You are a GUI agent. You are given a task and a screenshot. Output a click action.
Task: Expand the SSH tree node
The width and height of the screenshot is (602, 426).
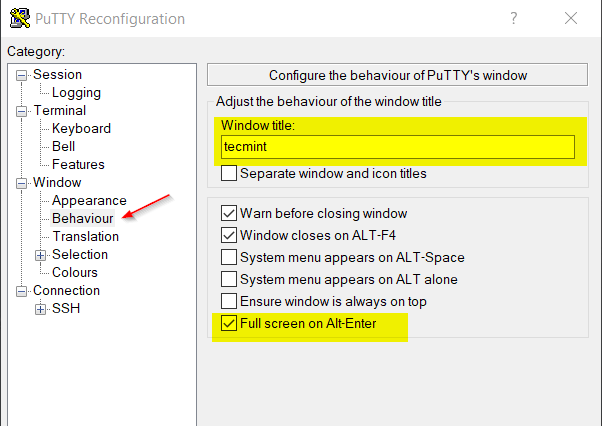point(41,309)
